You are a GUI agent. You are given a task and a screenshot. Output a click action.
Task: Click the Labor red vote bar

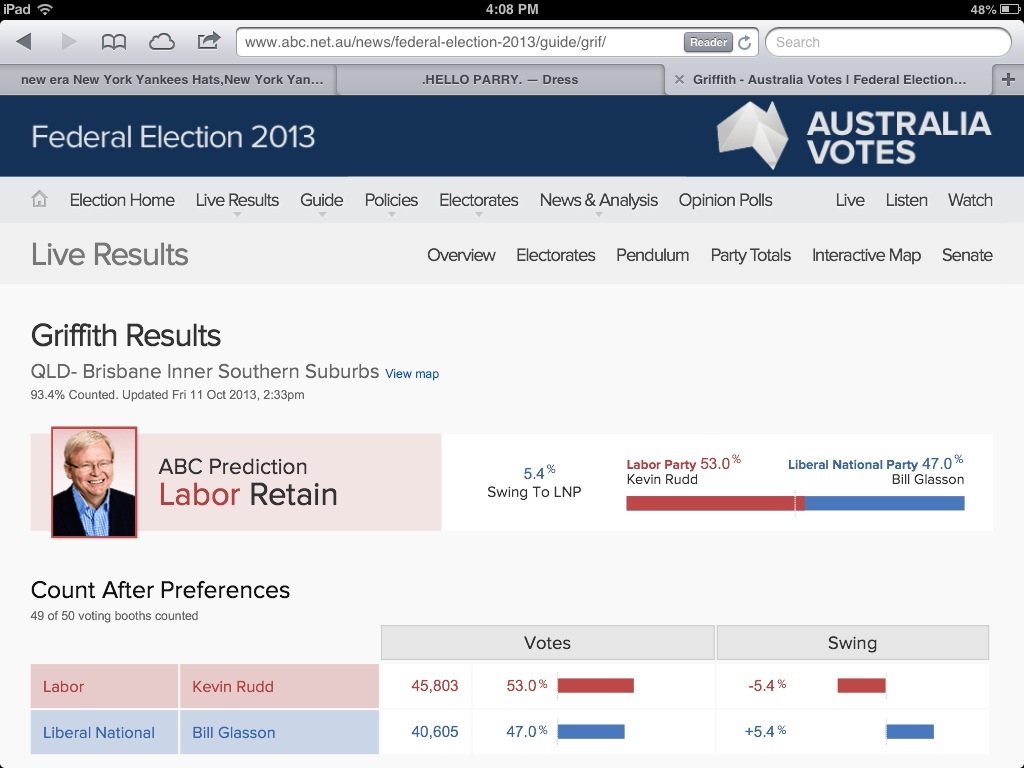point(595,686)
